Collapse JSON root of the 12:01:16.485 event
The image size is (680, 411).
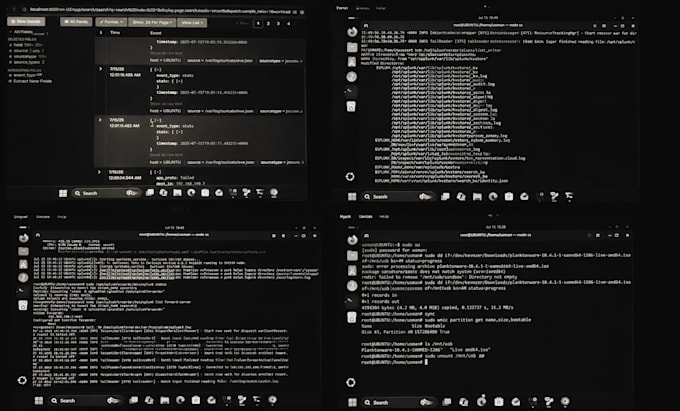point(158,69)
